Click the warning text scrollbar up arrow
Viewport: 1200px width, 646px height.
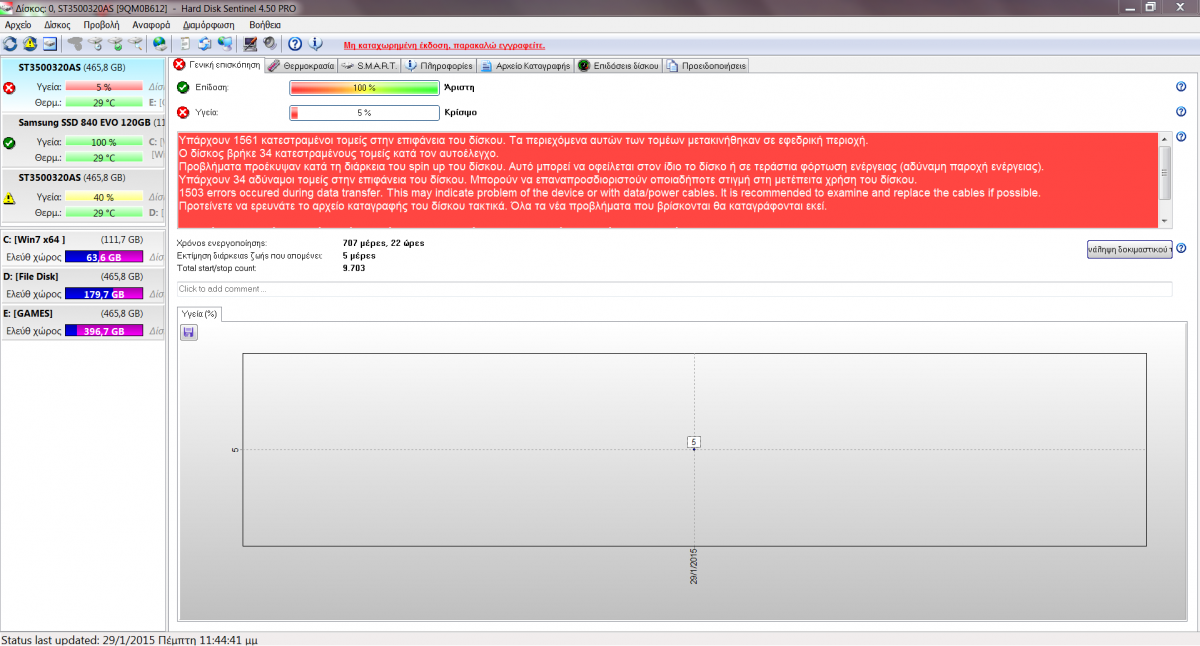[1165, 139]
